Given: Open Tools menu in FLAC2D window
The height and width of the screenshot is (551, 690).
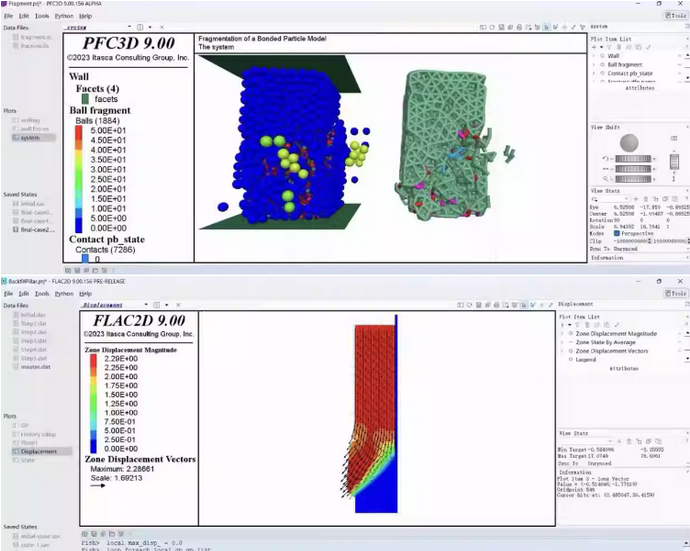Looking at the screenshot, I should pyautogui.click(x=42, y=294).
